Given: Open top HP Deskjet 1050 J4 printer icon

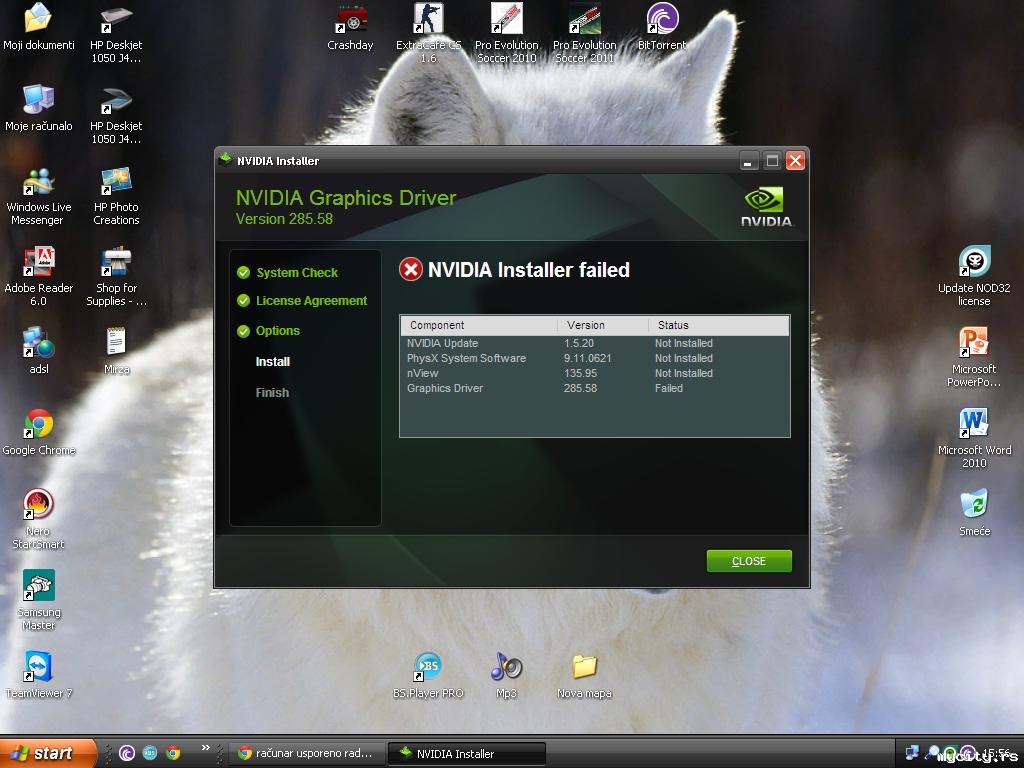Looking at the screenshot, I should coord(116,33).
